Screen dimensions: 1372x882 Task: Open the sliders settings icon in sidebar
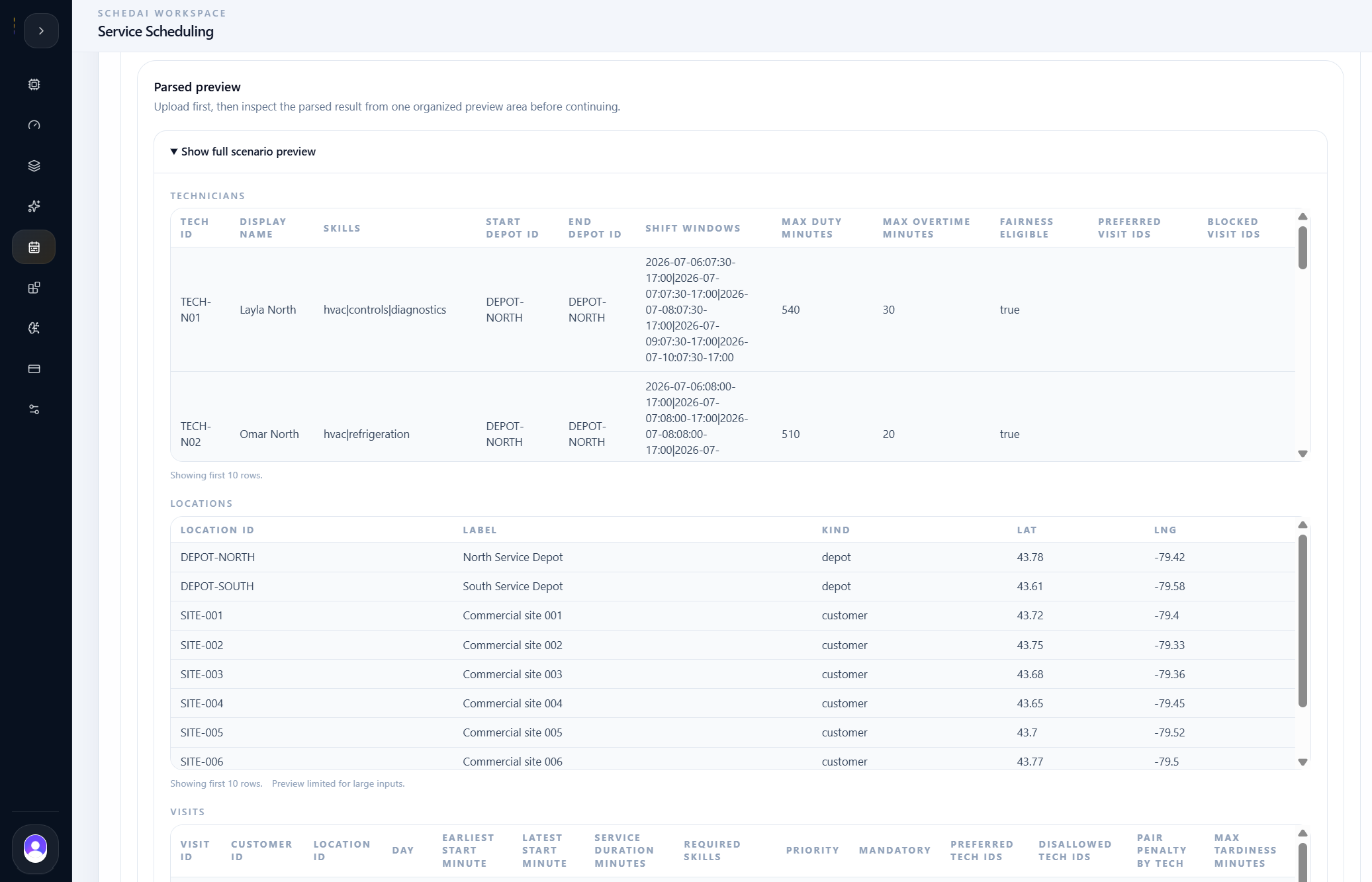(34, 410)
